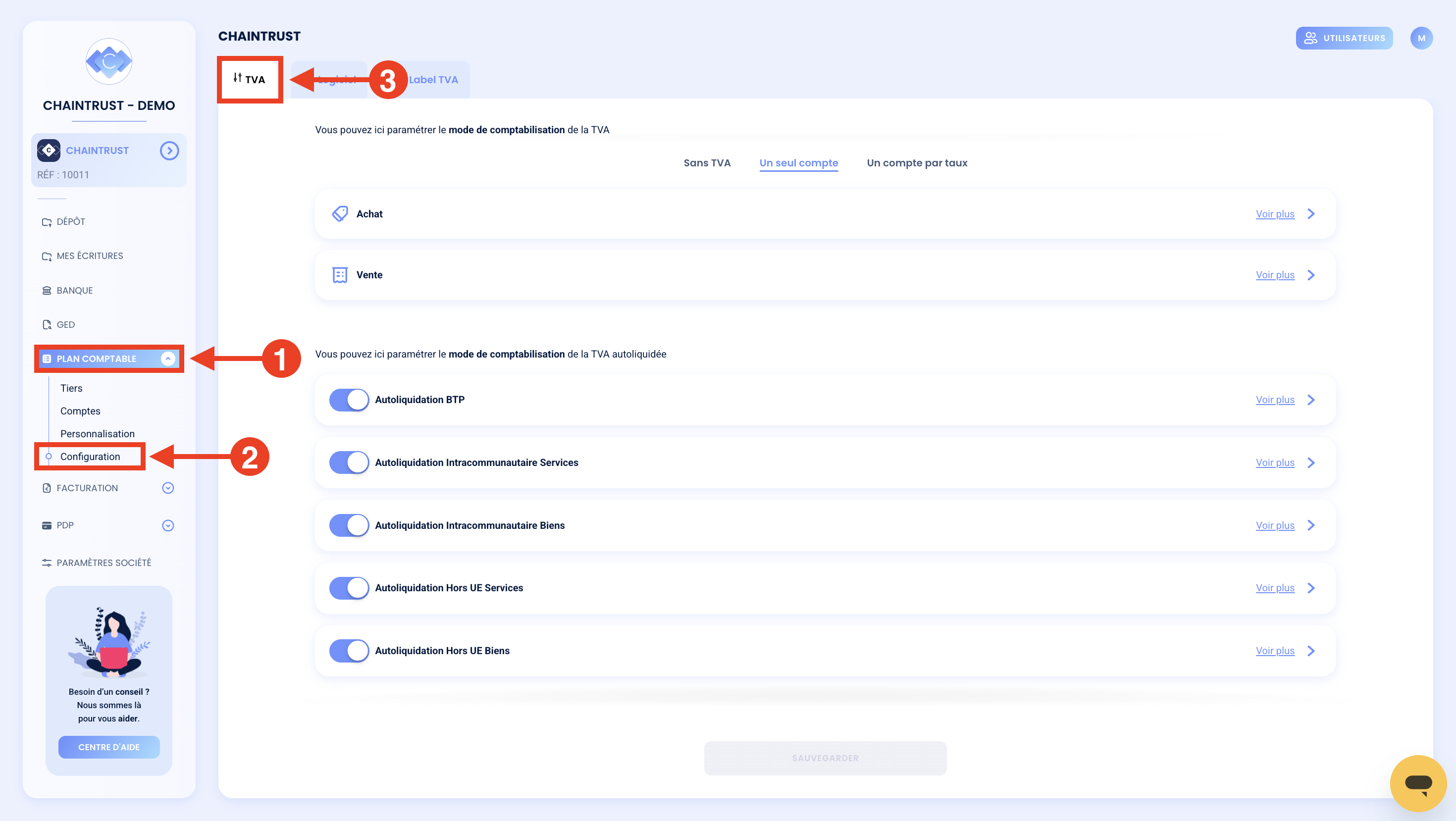Expand Hors UE Biens chevron arrow
1456x821 pixels.
1311,650
